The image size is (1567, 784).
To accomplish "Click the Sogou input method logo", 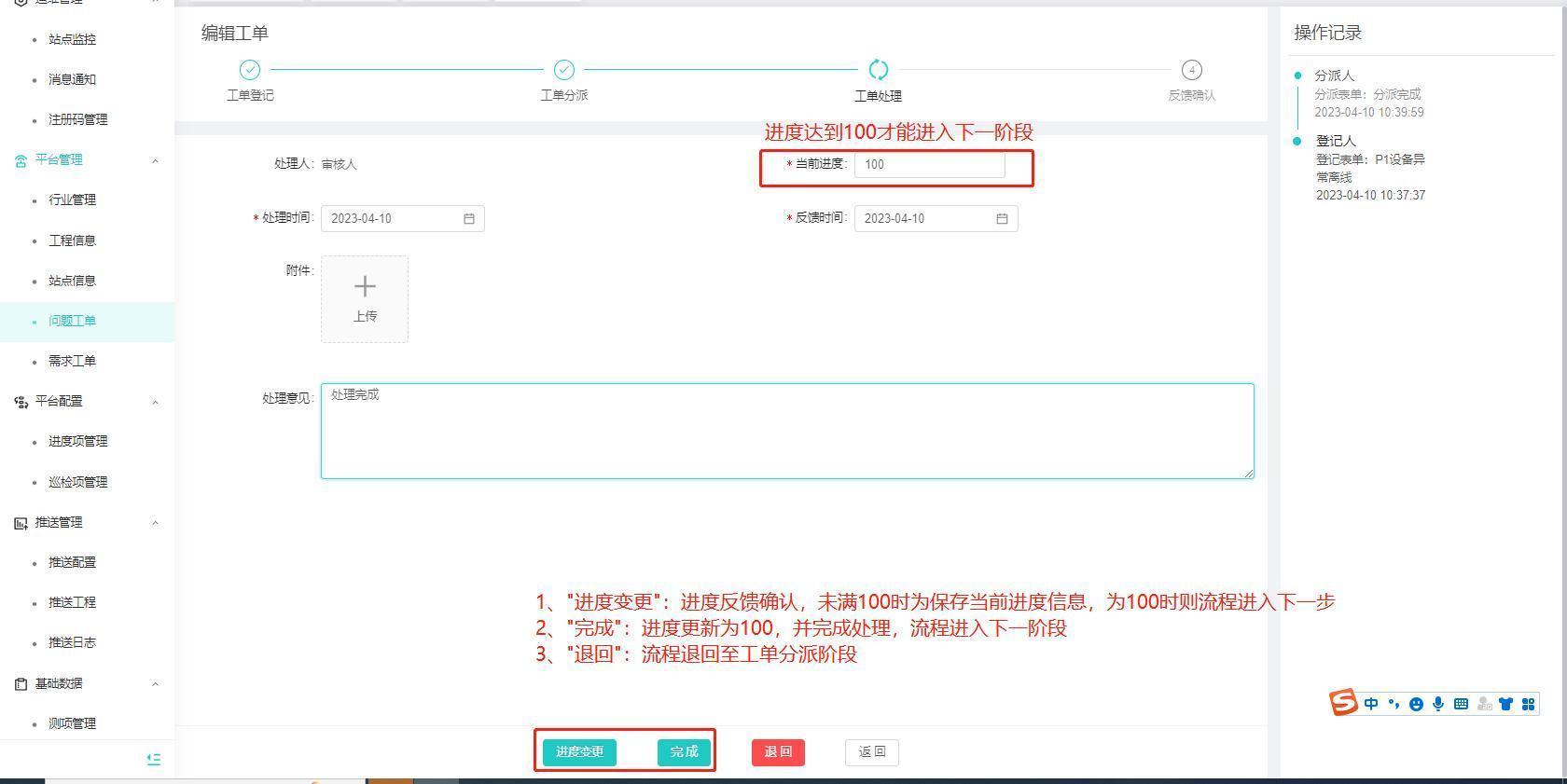I will (1343, 703).
